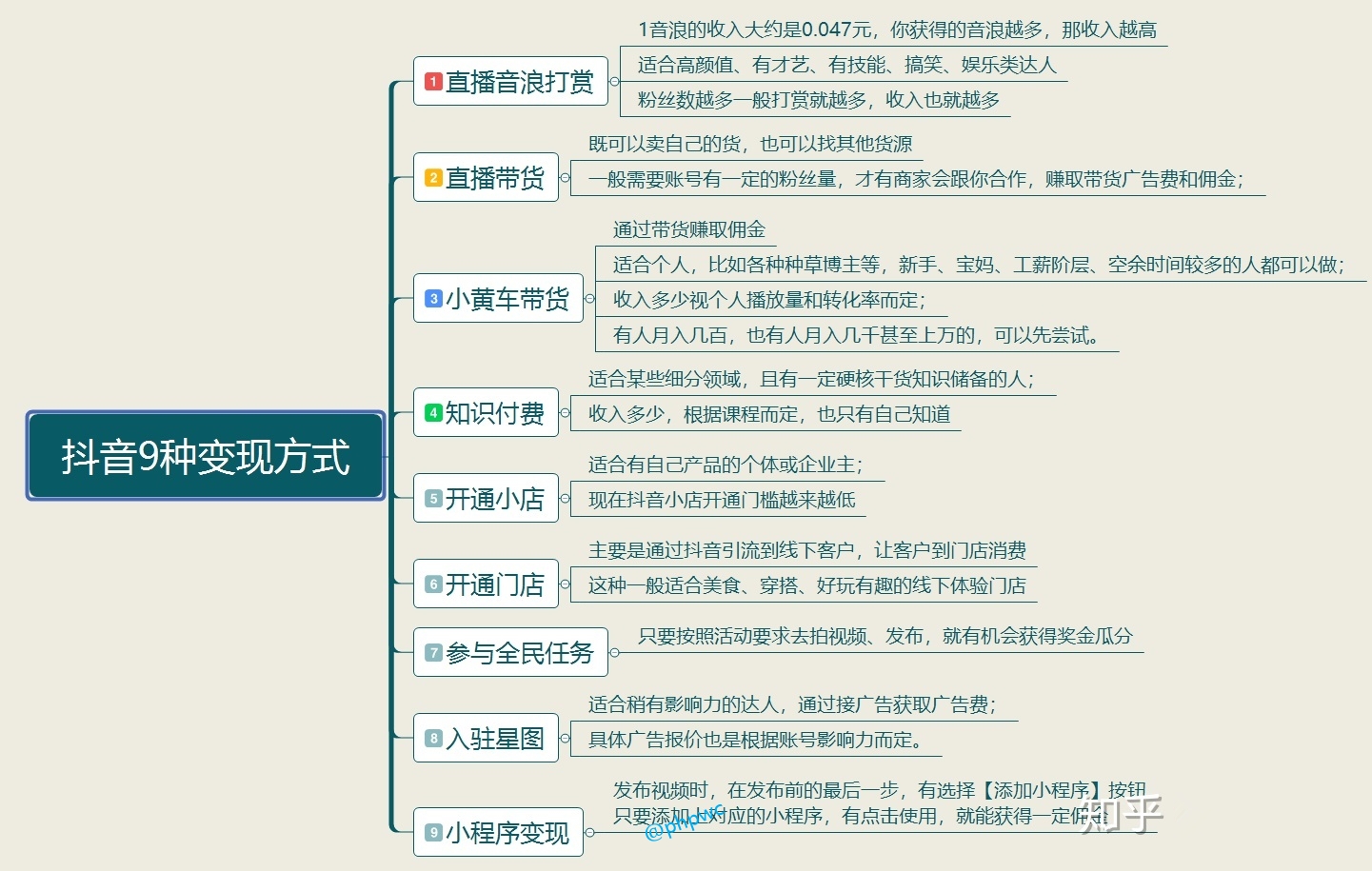The height and width of the screenshot is (871, 1372).
Task: Collapse the 直播带货 branch
Action: coord(565,178)
